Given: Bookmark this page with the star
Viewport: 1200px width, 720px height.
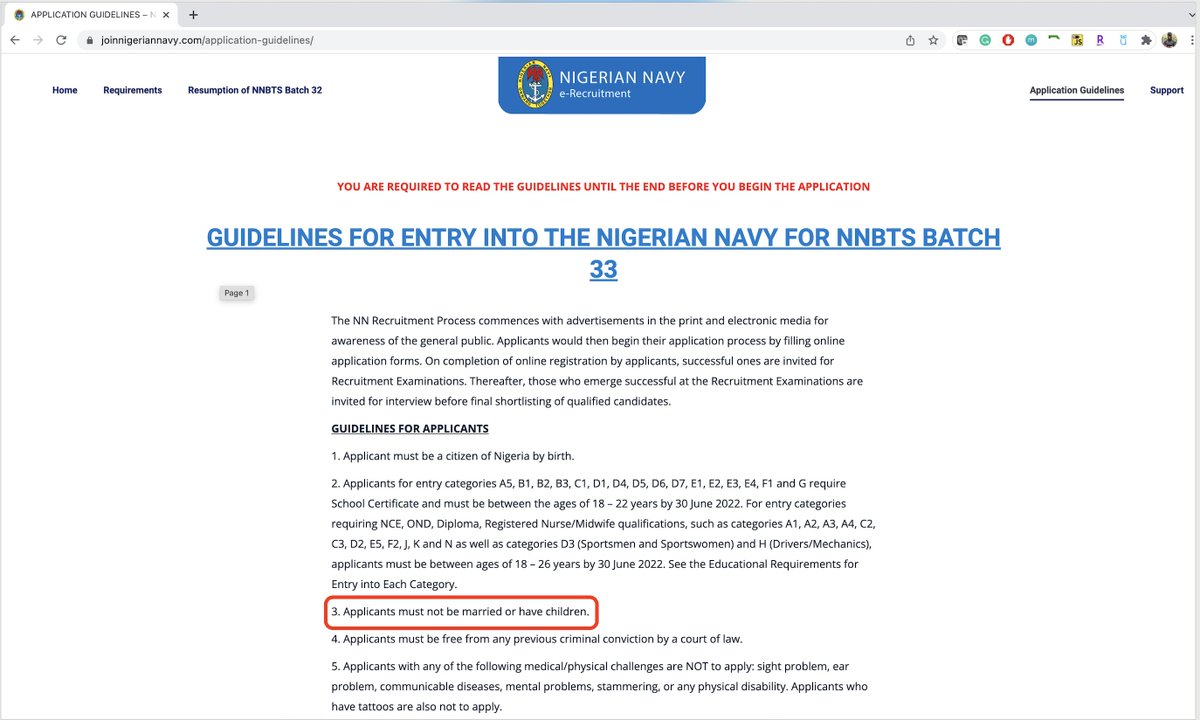Looking at the screenshot, I should pyautogui.click(x=933, y=40).
